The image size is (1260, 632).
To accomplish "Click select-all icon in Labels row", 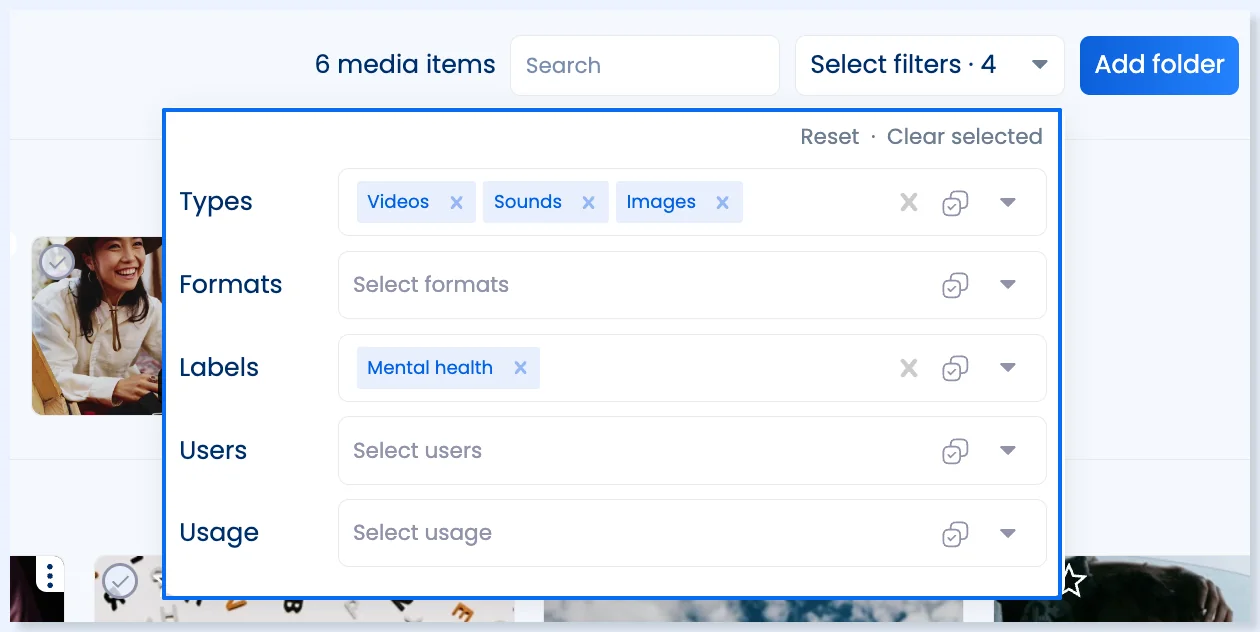I will (x=955, y=369).
